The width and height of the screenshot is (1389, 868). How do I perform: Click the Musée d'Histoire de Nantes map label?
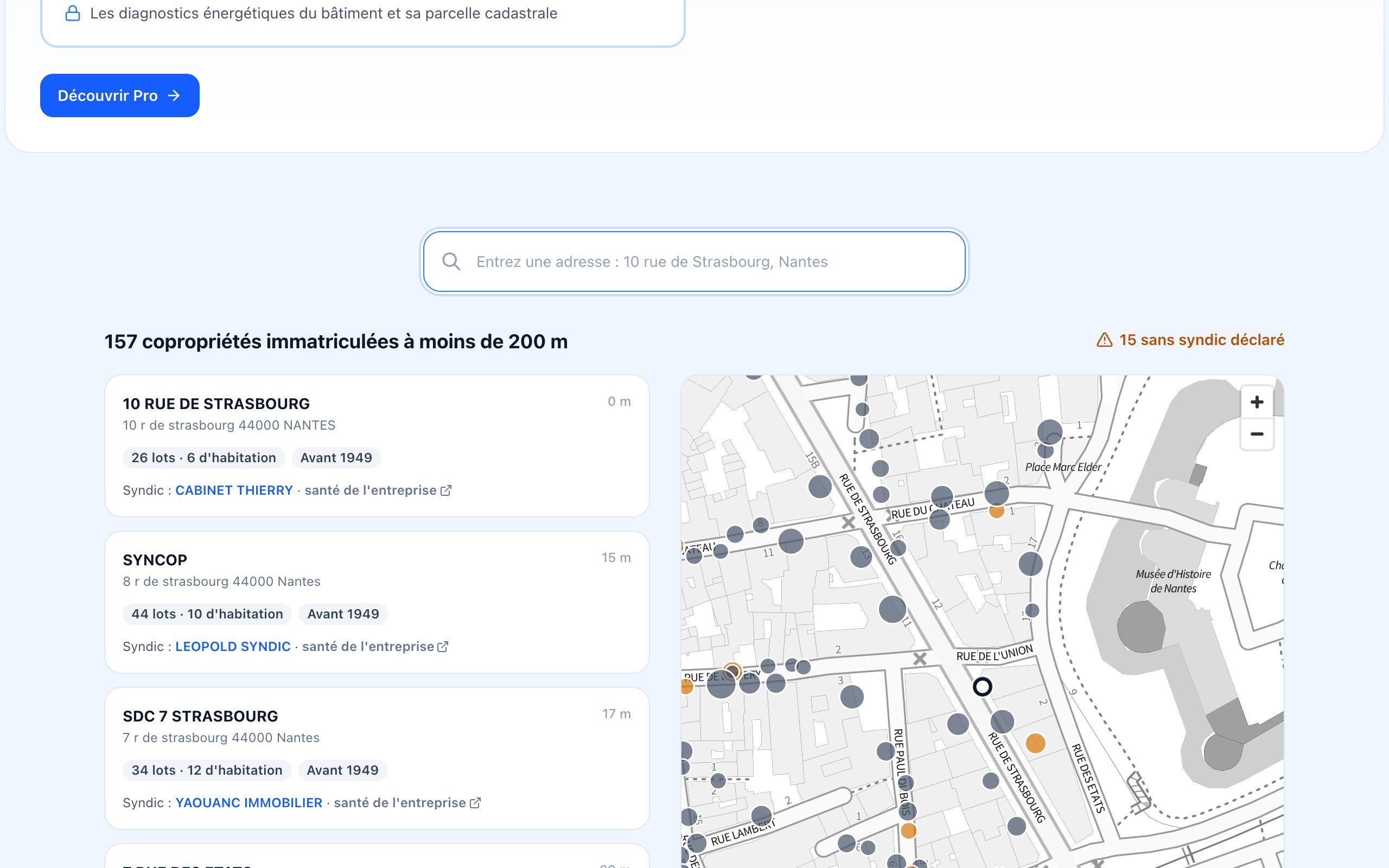pos(1173,581)
